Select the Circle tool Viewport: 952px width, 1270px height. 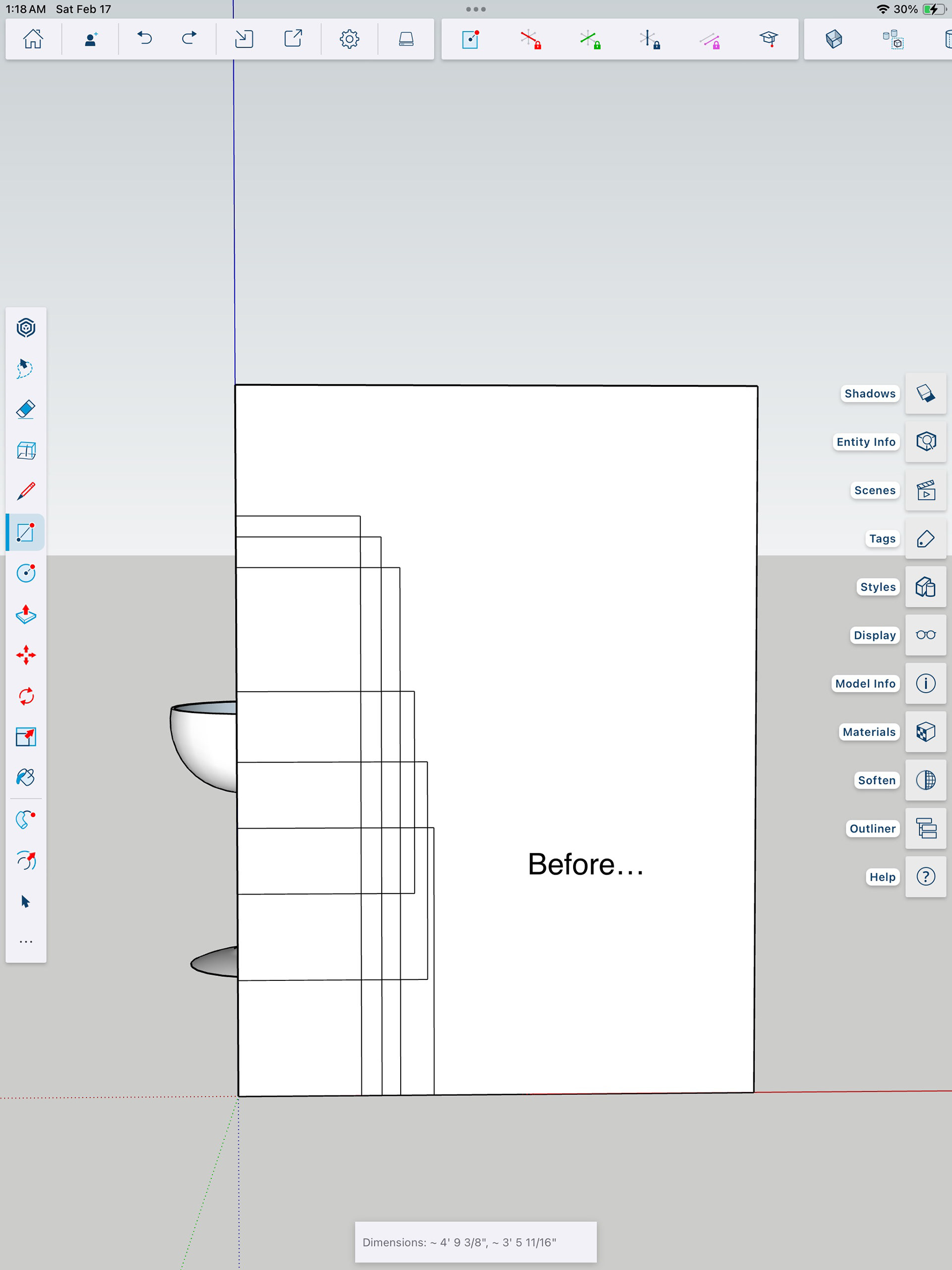pyautogui.click(x=26, y=573)
